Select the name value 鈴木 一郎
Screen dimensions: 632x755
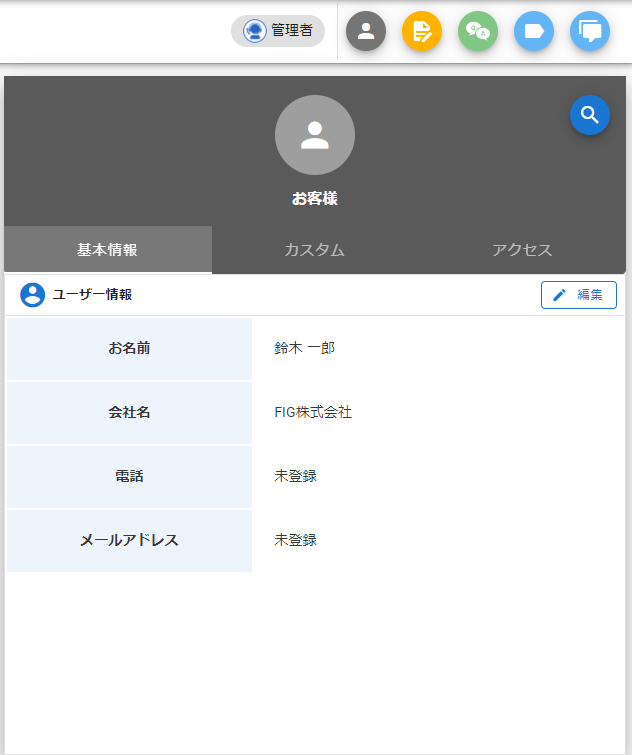305,348
